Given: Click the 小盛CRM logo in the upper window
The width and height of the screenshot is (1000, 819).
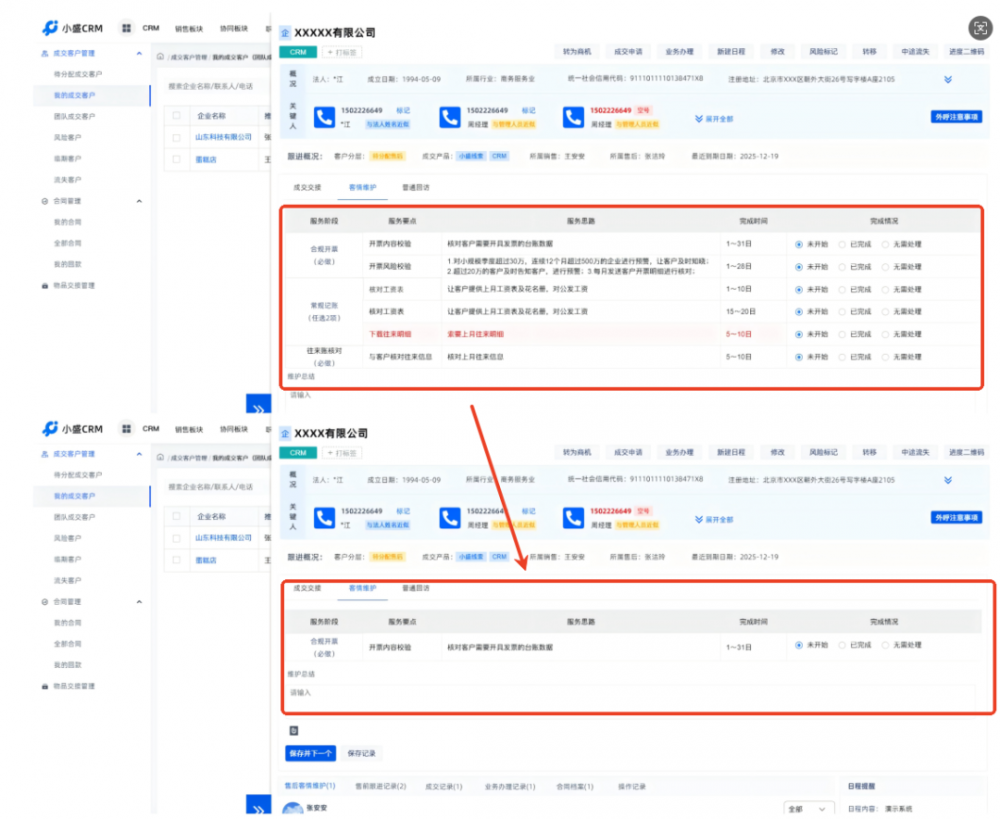Looking at the screenshot, I should (73, 28).
